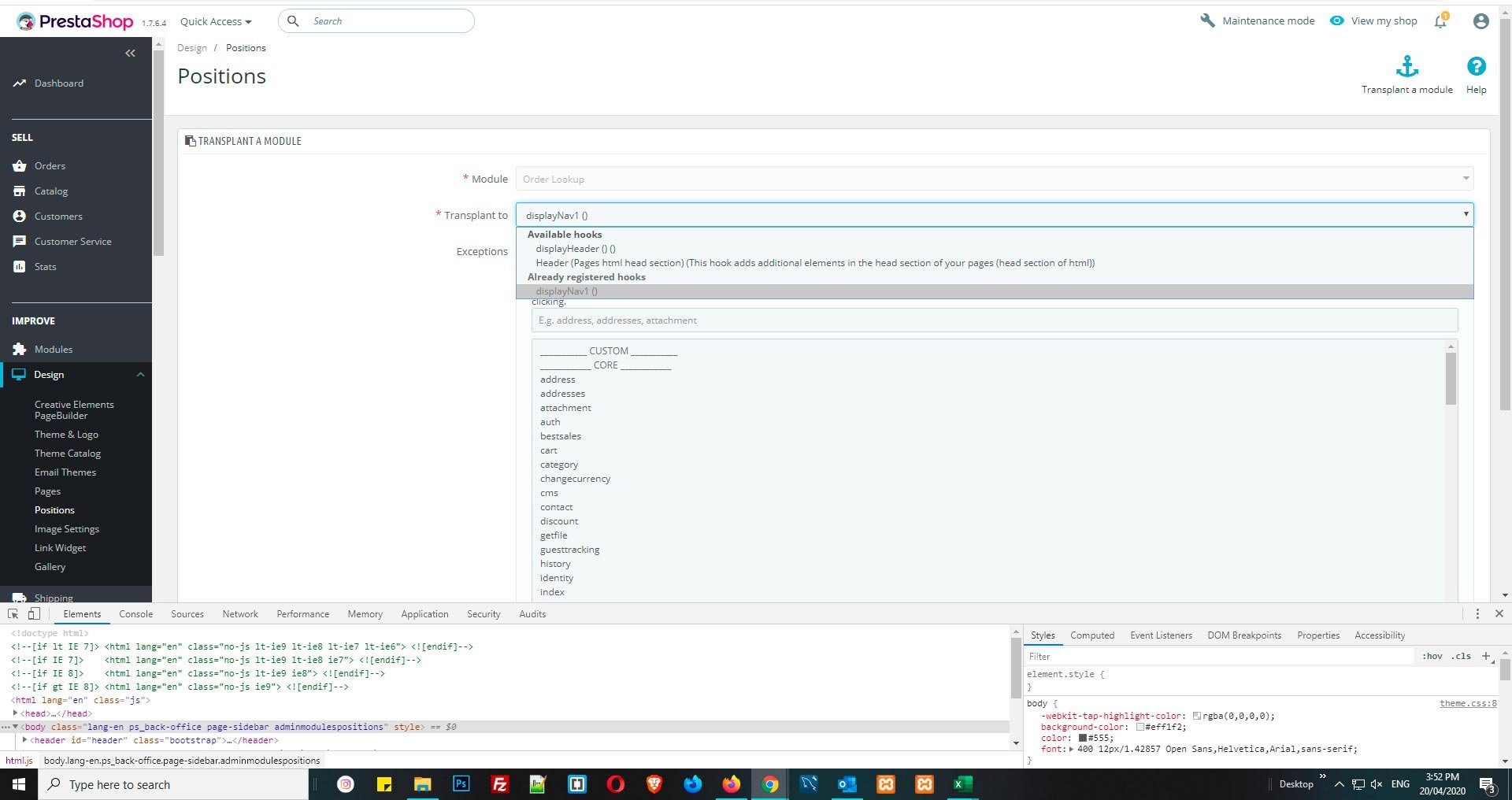Screen dimensions: 1512x800
Task: Click the Customer Service chat icon
Action: (x=20, y=242)
